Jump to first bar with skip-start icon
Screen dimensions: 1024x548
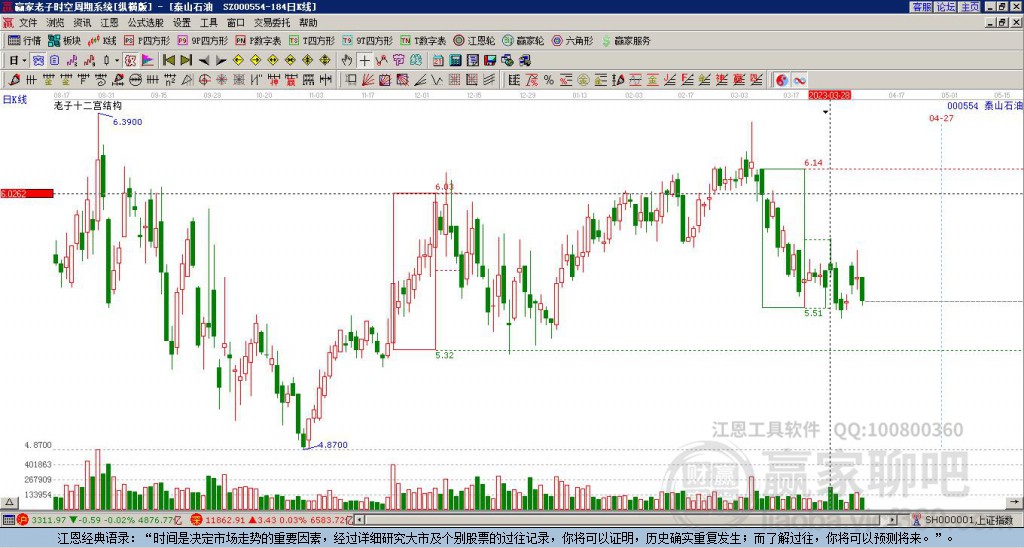pos(168,61)
